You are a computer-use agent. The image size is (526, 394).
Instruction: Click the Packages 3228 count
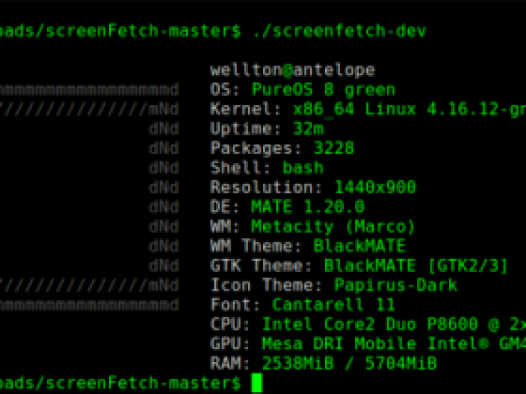333,148
